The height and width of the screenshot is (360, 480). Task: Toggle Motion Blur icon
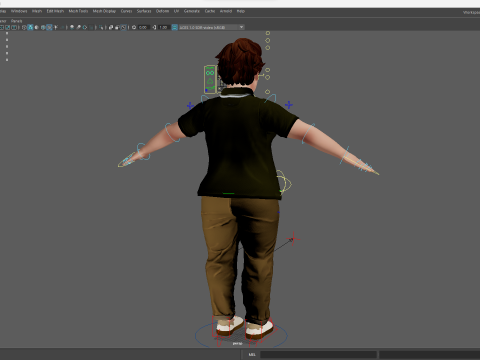pos(78,27)
